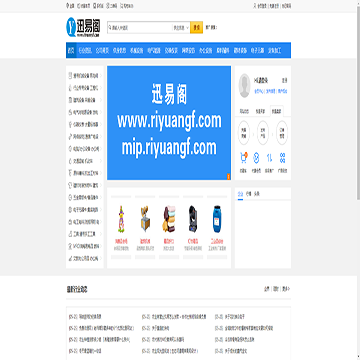Open the blue plastic barrel product image
Image resolution: width=360 pixels, height=360 pixels.
(x=217, y=219)
